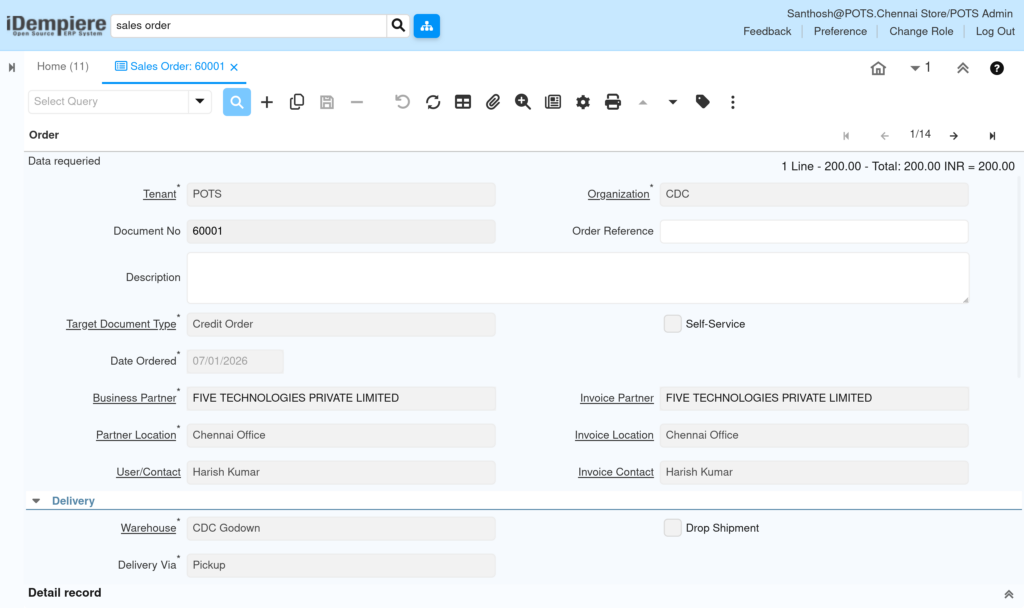The image size is (1024, 608).
Task: Open User/Contact Harish Kumar field
Action: point(341,472)
